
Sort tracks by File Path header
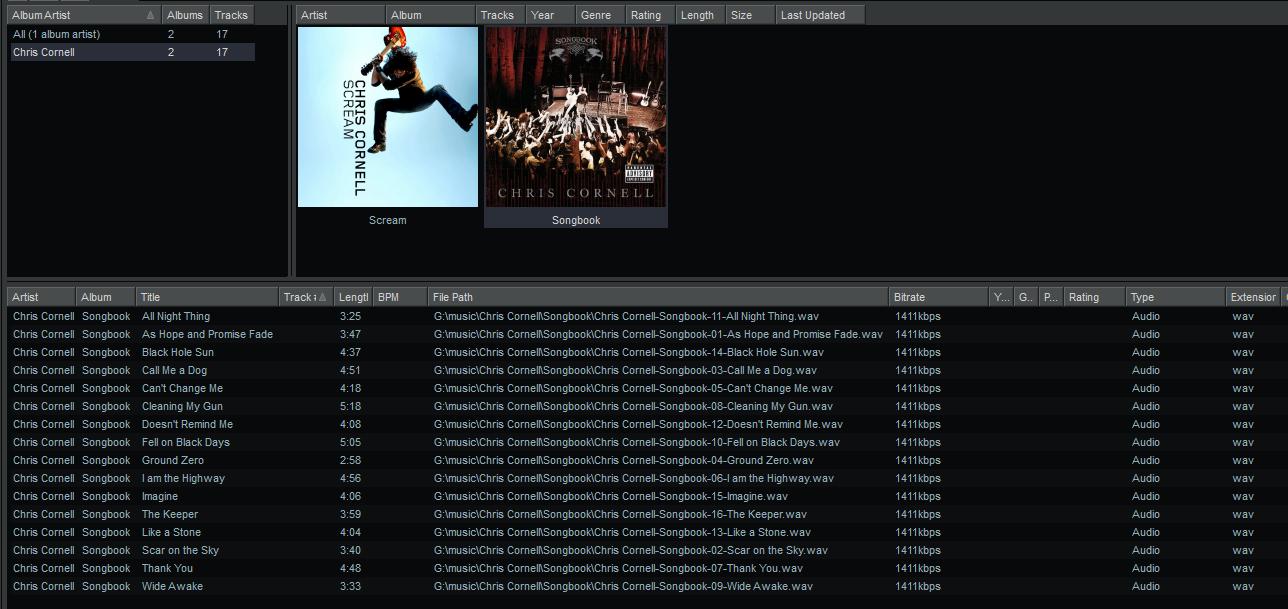point(657,297)
